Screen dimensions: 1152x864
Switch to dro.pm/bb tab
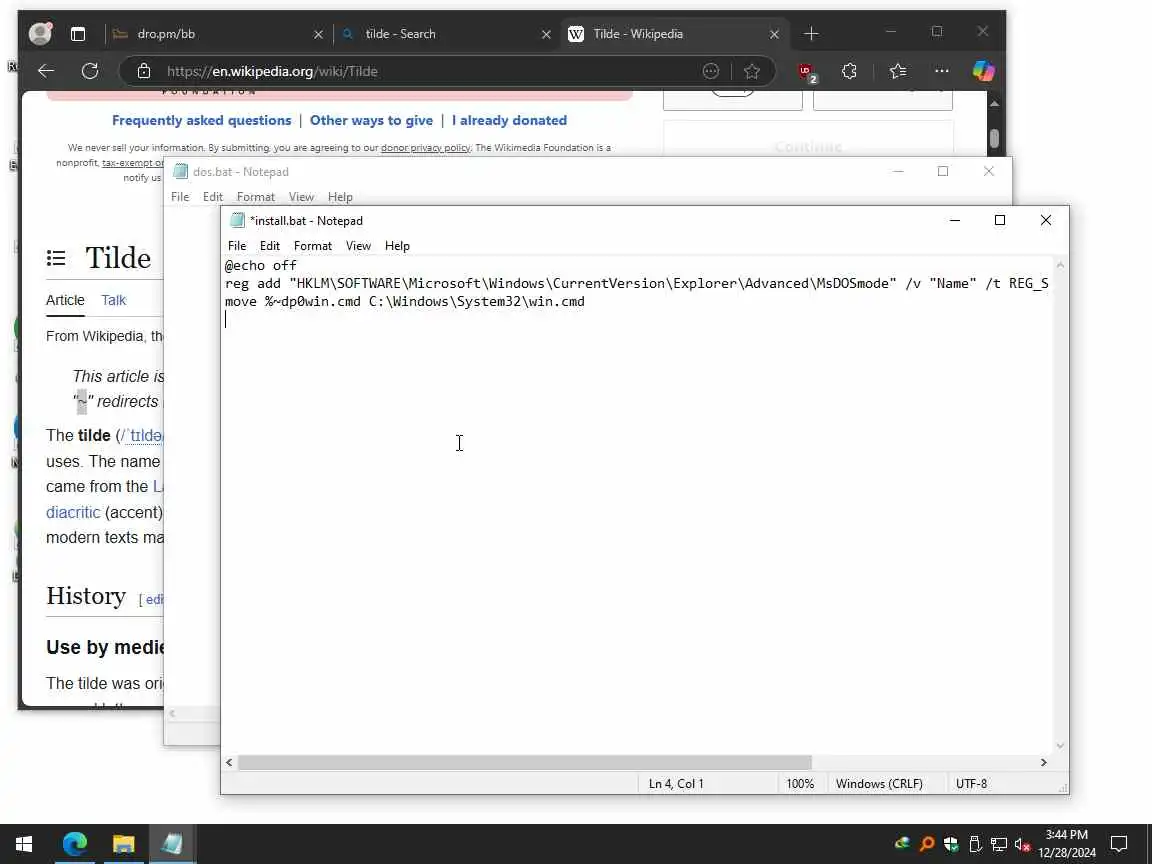(x=217, y=34)
